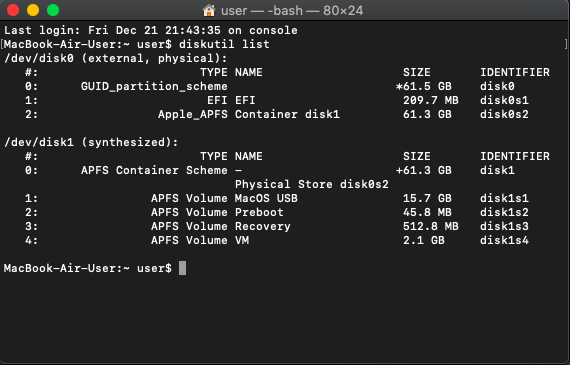Click the home folder icon in title bar

pyautogui.click(x=209, y=11)
